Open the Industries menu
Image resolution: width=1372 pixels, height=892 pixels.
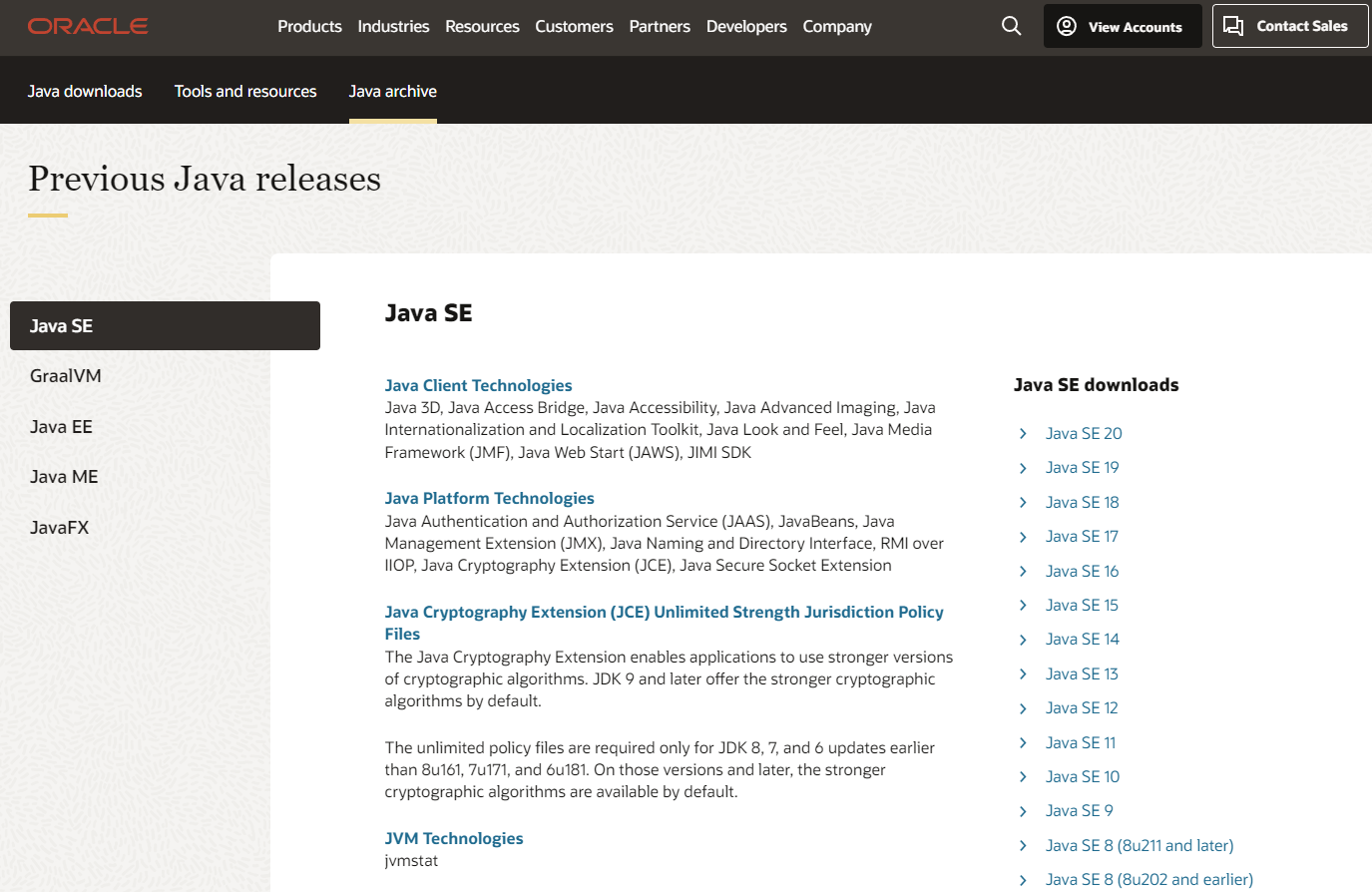(x=393, y=26)
